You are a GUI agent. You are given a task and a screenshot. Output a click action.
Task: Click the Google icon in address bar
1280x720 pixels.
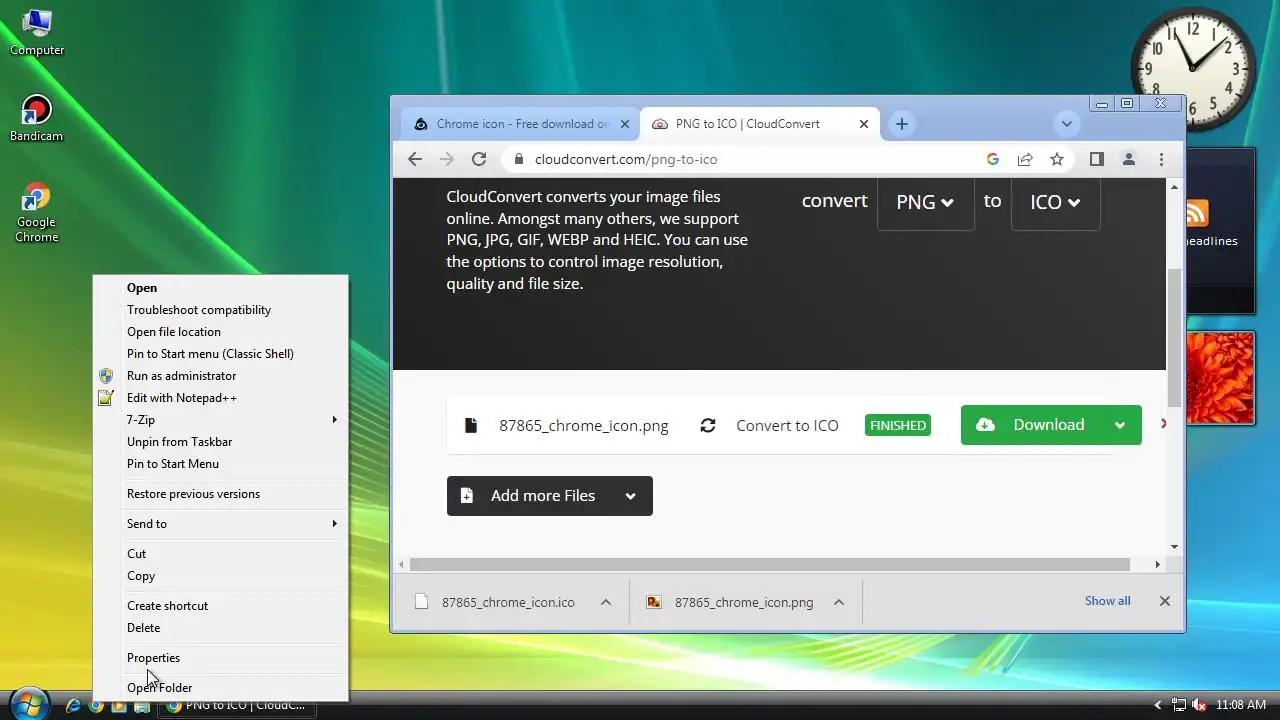(993, 159)
